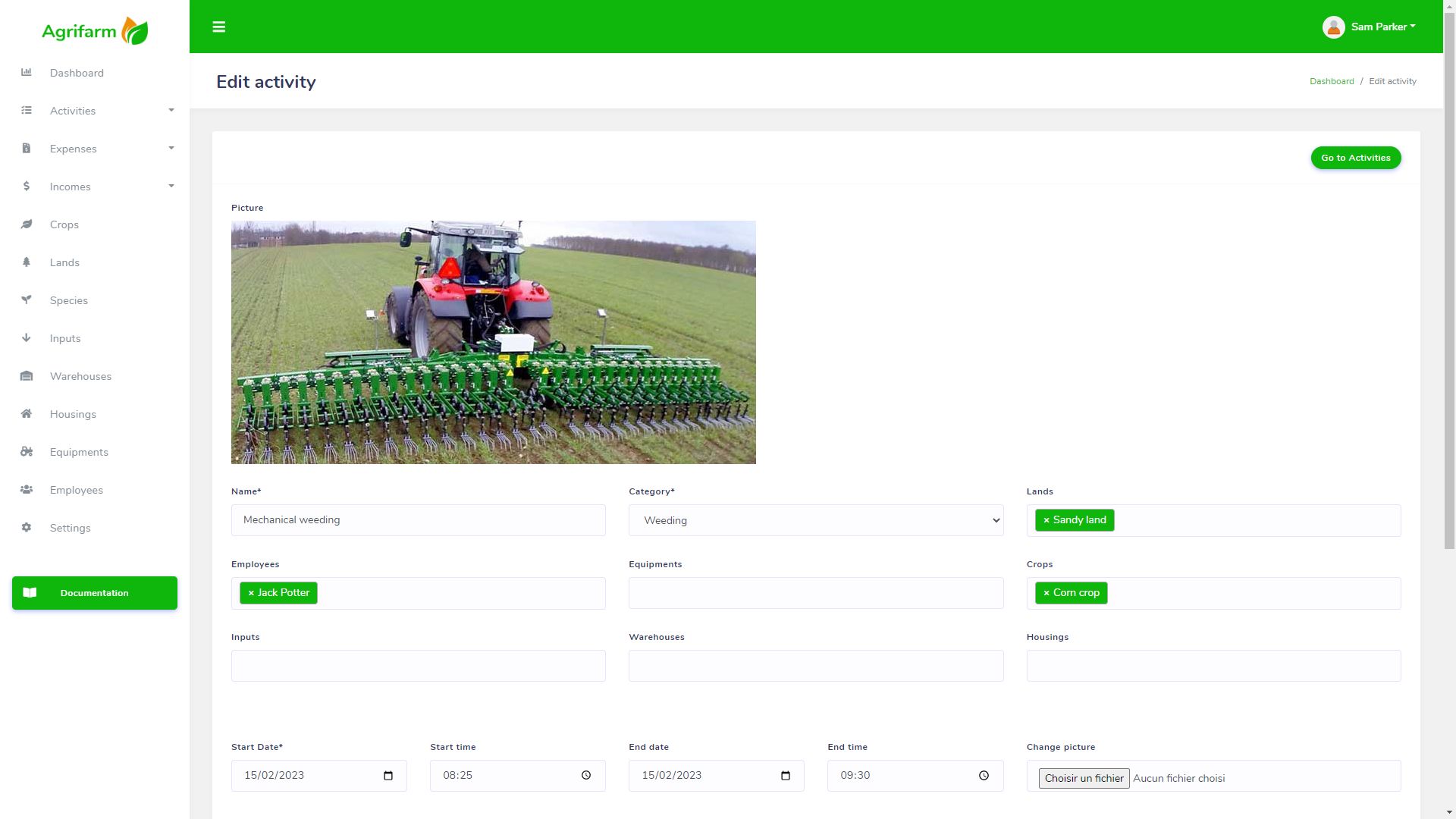Click the Go to Activities button

1356,158
